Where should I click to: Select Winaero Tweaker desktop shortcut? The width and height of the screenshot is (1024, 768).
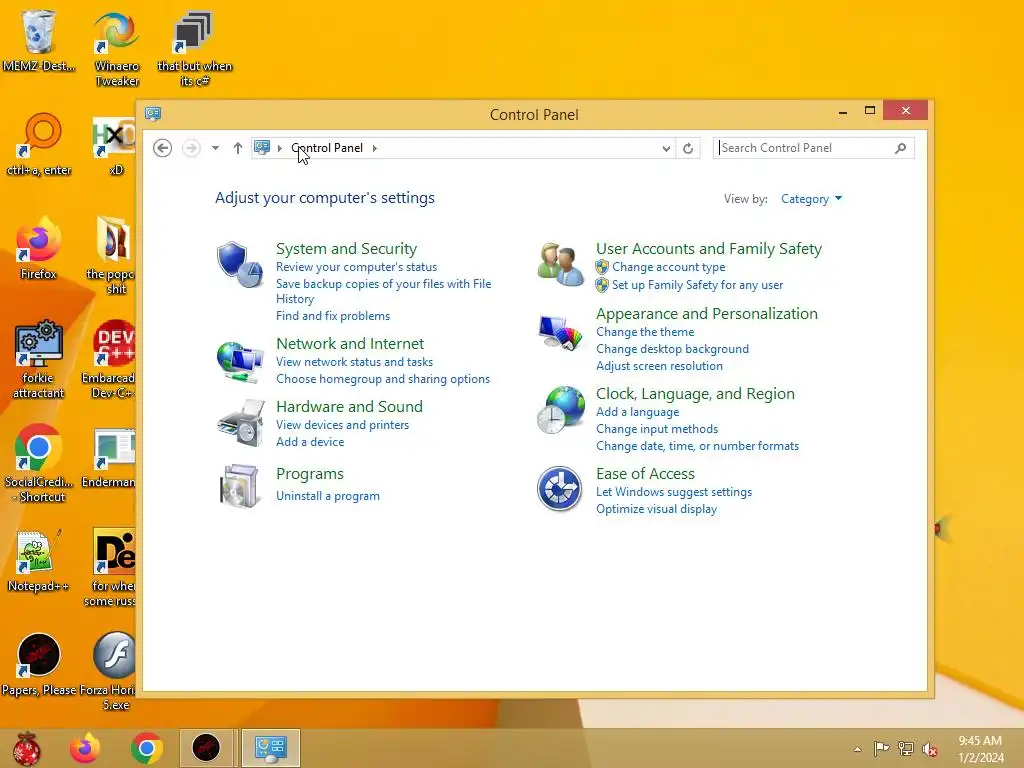(x=116, y=49)
